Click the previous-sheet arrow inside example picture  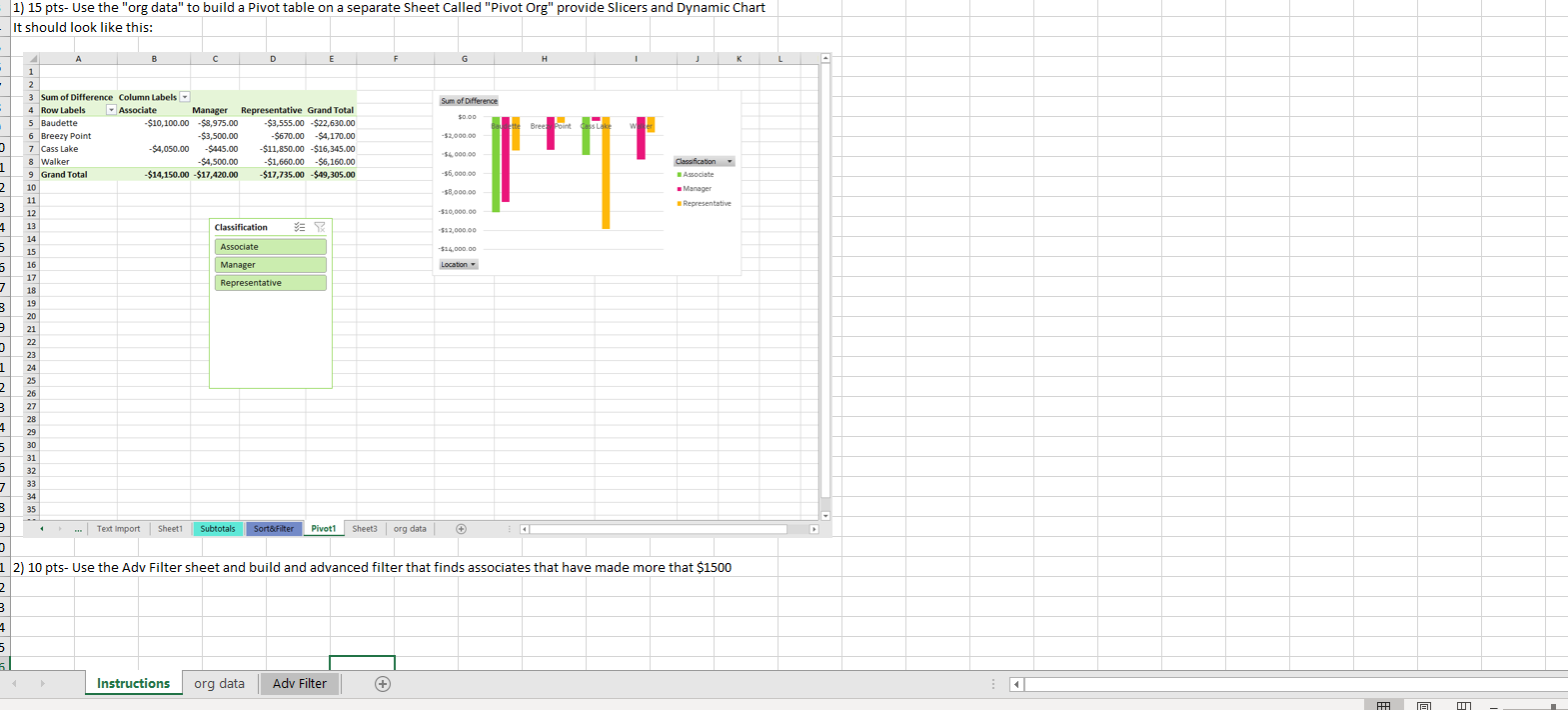pos(42,529)
